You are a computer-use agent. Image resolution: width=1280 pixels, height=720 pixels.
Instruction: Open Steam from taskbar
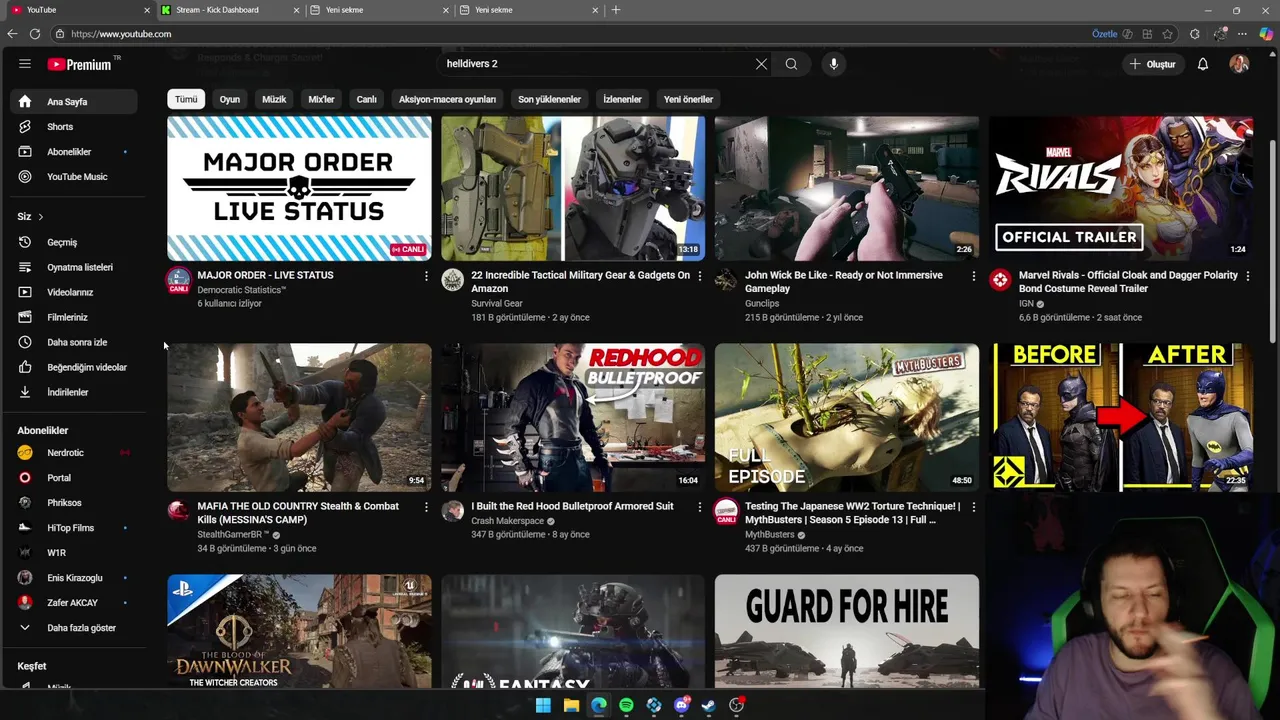(709, 705)
